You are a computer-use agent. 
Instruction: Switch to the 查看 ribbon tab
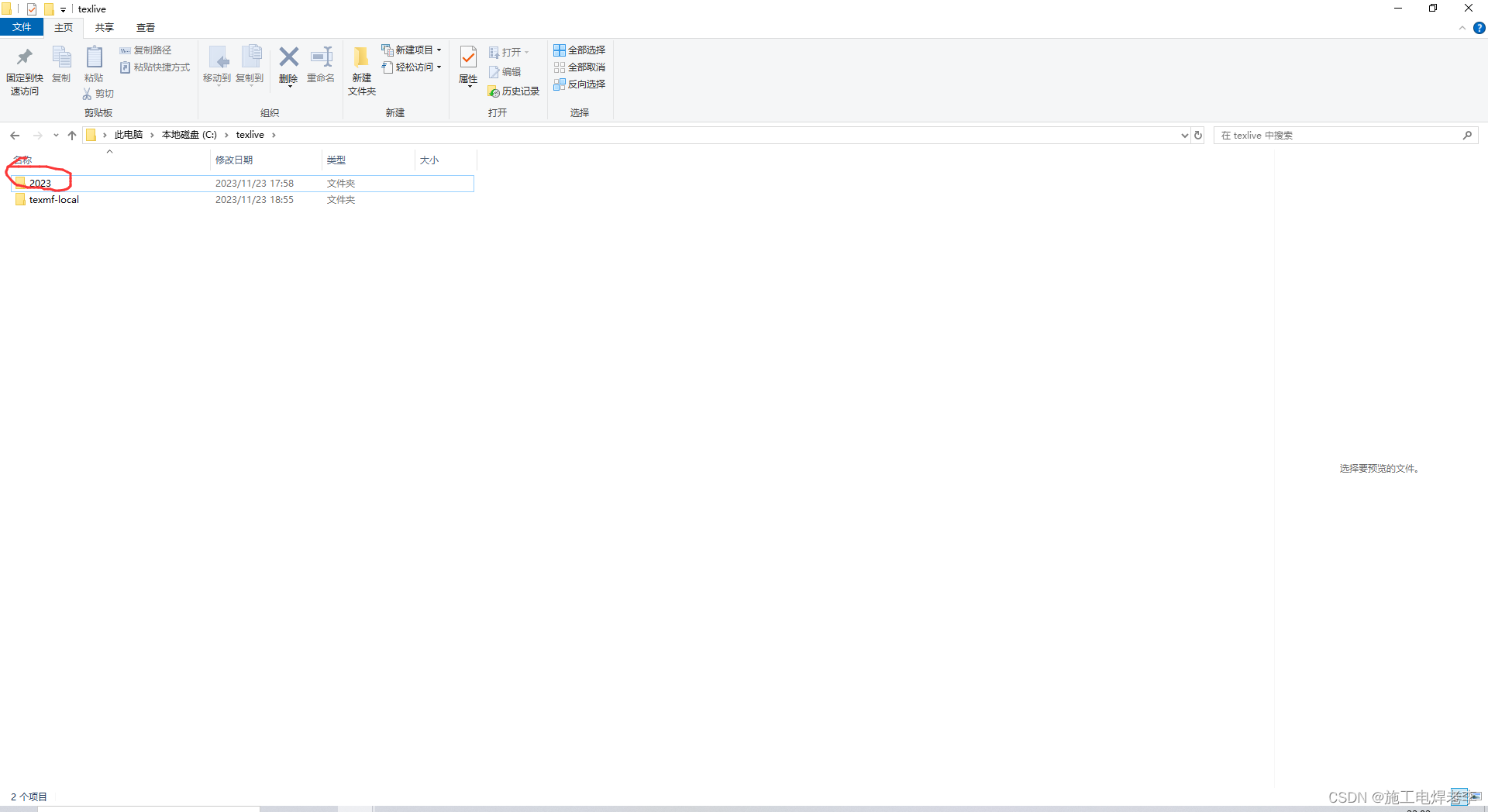pyautogui.click(x=146, y=28)
